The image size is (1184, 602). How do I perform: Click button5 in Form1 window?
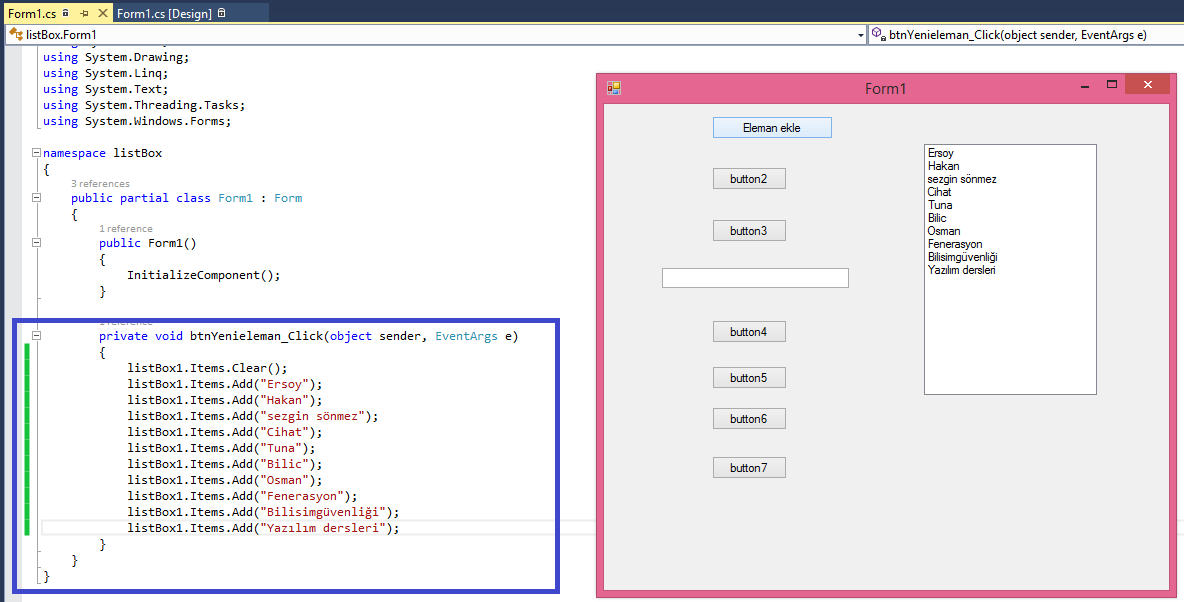coord(749,378)
